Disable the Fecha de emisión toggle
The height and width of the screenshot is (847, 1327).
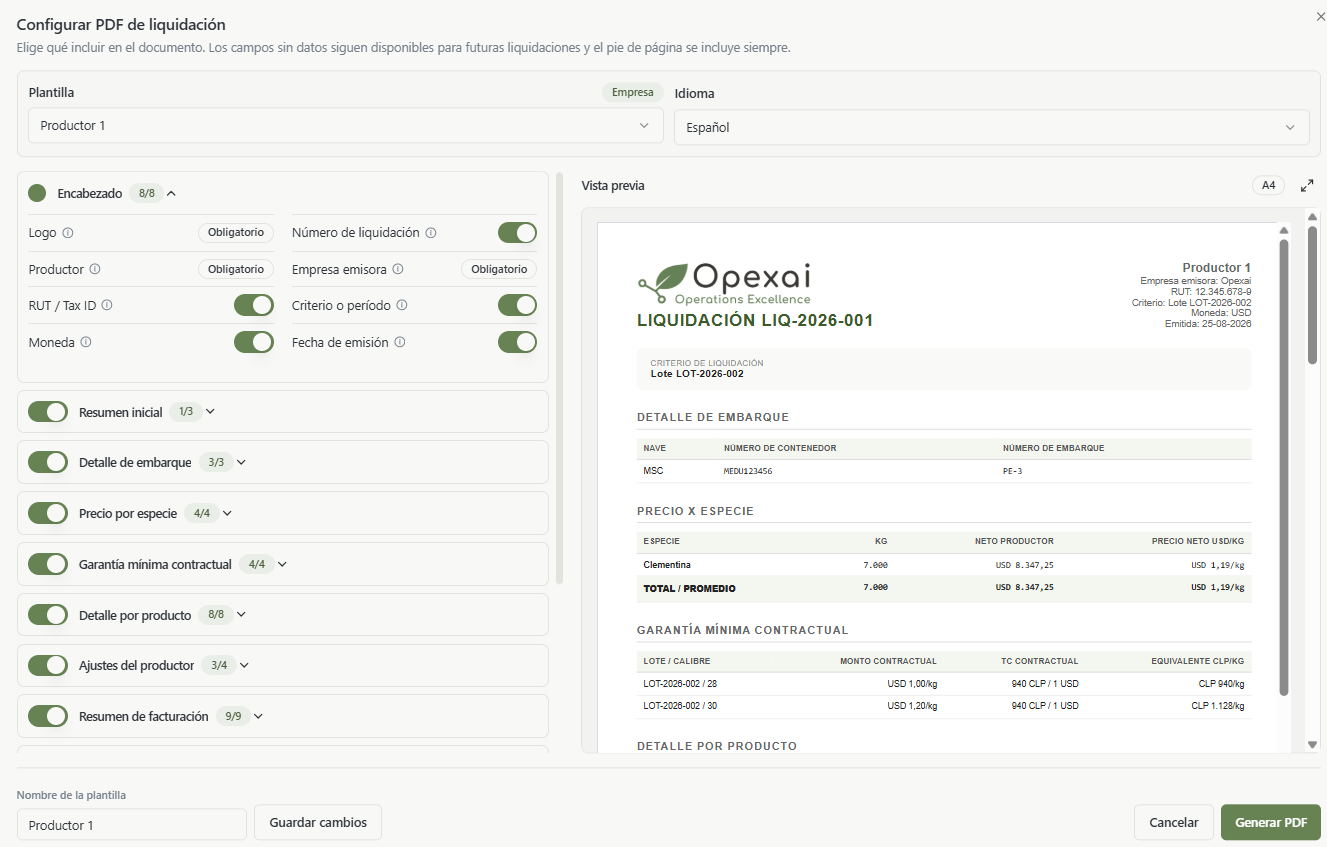(x=518, y=342)
